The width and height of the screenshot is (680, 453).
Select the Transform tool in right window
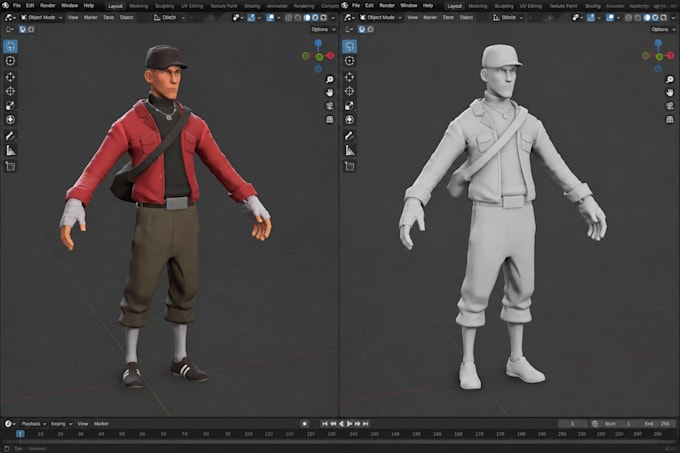[350, 120]
